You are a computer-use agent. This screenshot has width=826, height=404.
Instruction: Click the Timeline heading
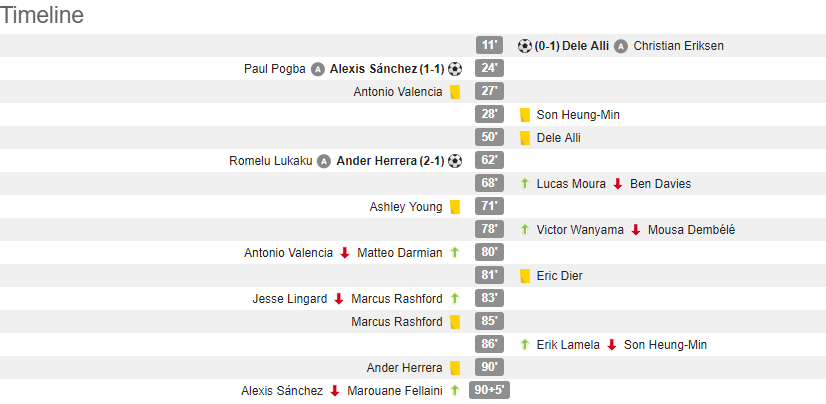43,15
